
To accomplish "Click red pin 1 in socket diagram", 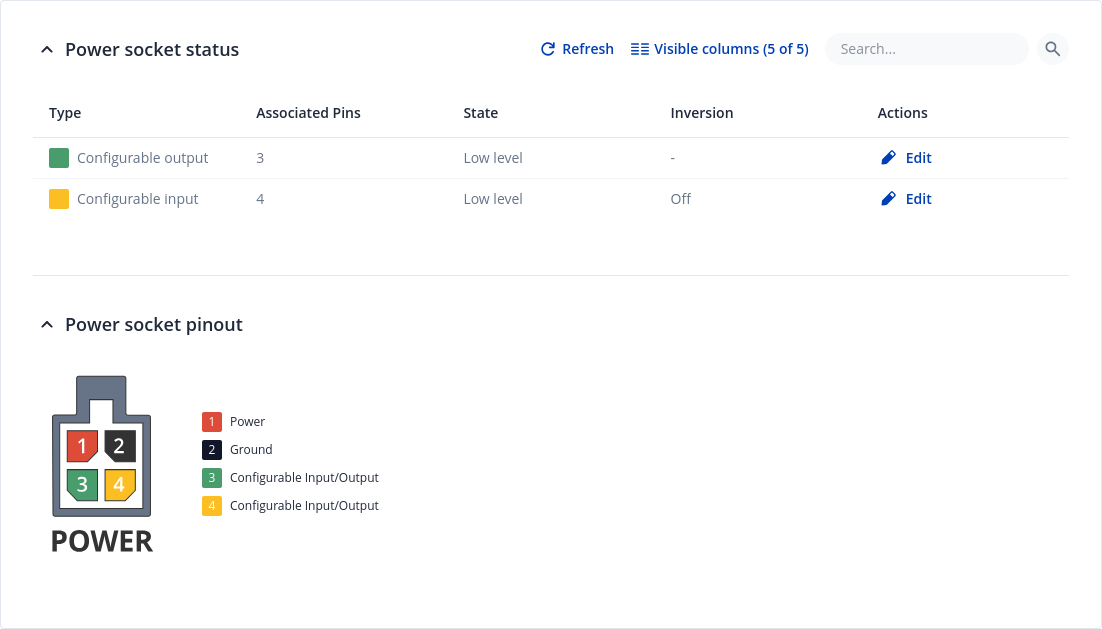I will click(x=82, y=446).
